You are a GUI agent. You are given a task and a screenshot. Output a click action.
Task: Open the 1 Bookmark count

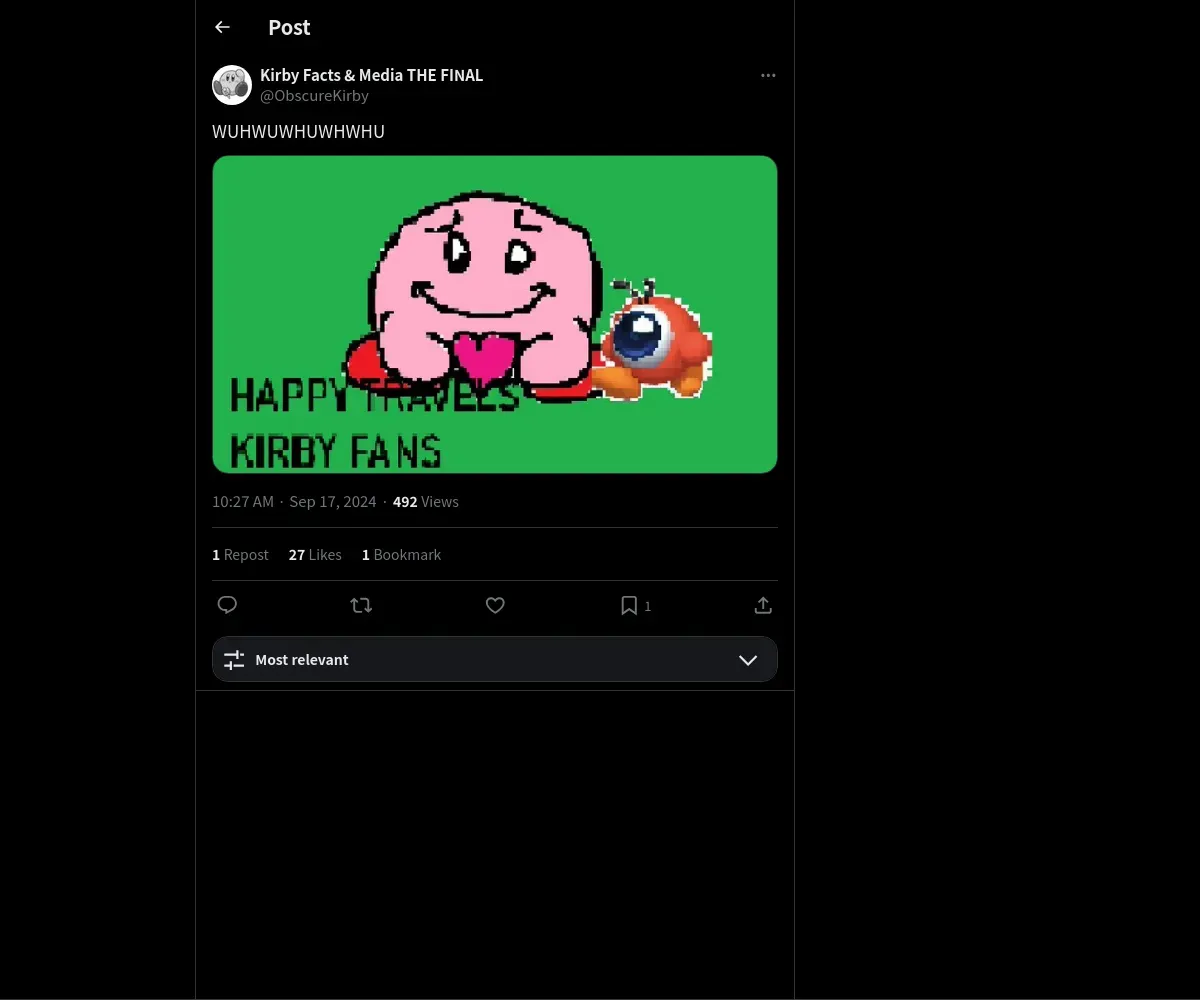pyautogui.click(x=401, y=555)
